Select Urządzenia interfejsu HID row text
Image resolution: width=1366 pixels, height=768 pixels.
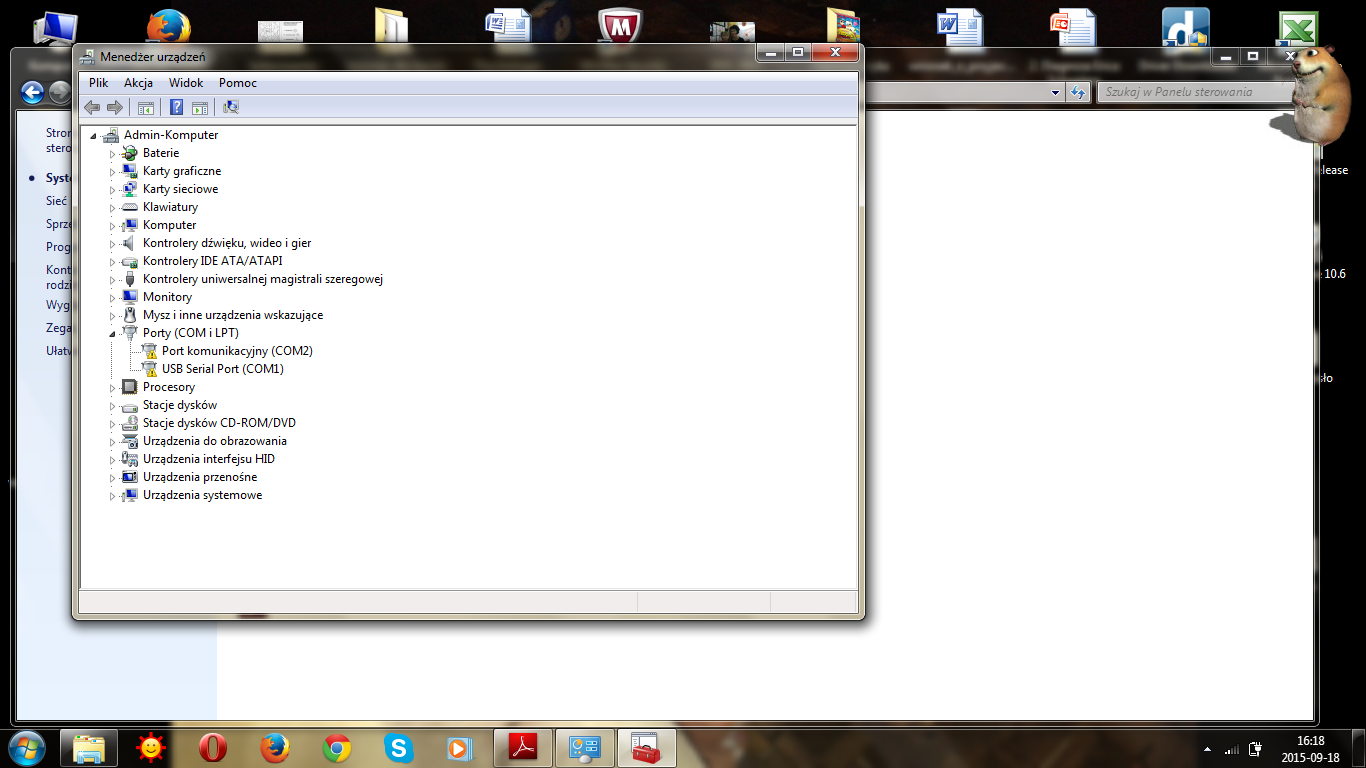[209, 459]
